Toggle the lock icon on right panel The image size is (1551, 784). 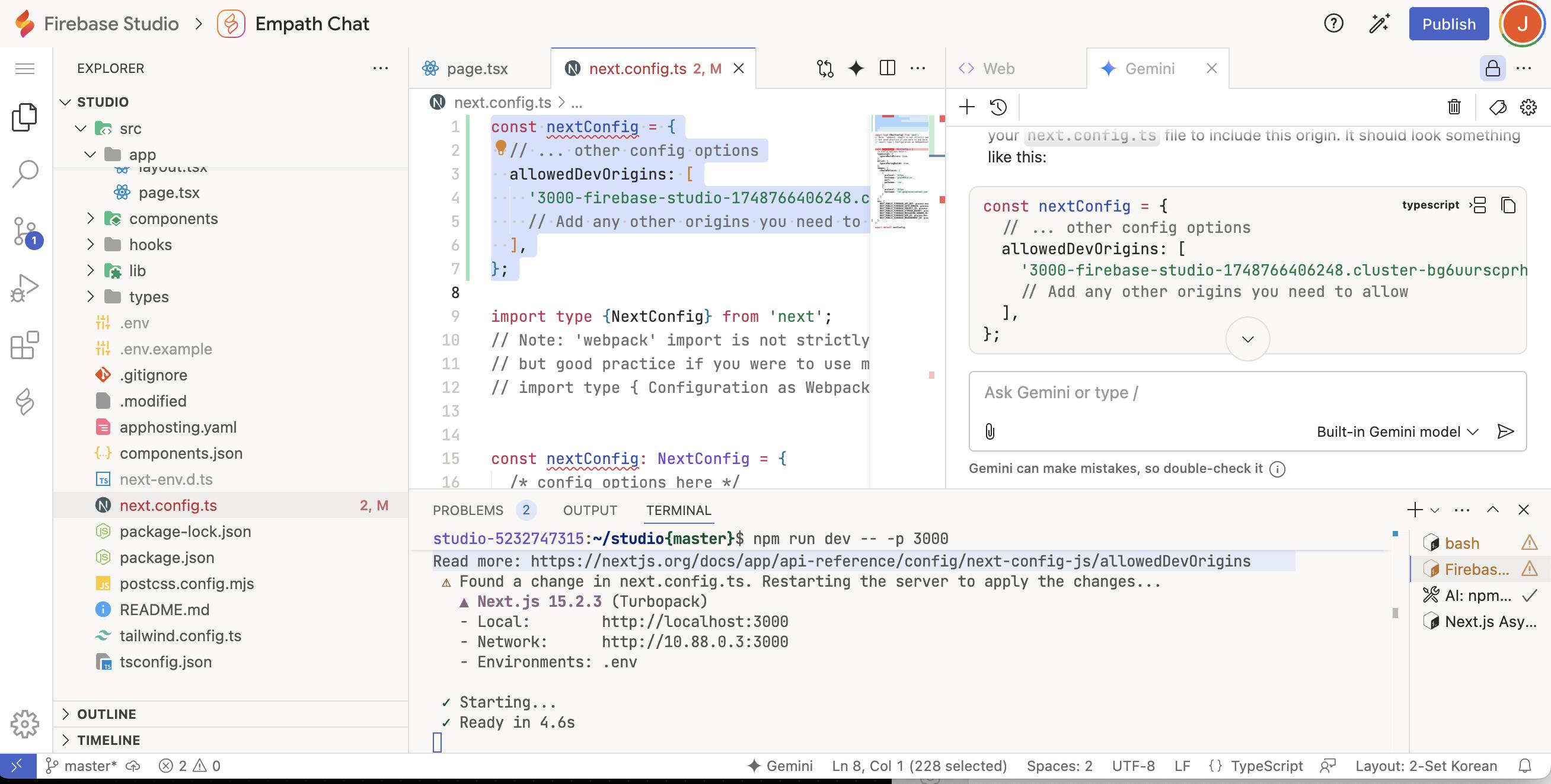(x=1492, y=69)
